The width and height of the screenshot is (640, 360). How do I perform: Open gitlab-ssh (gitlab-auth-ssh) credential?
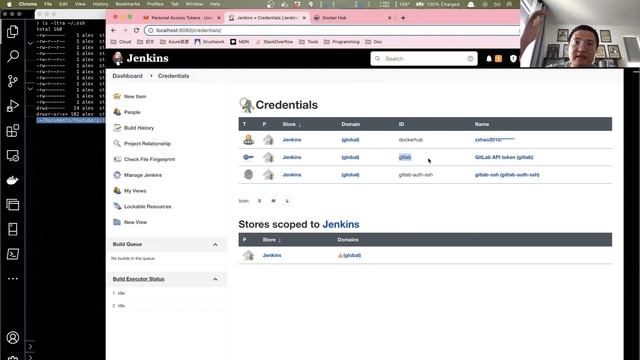tap(507, 175)
